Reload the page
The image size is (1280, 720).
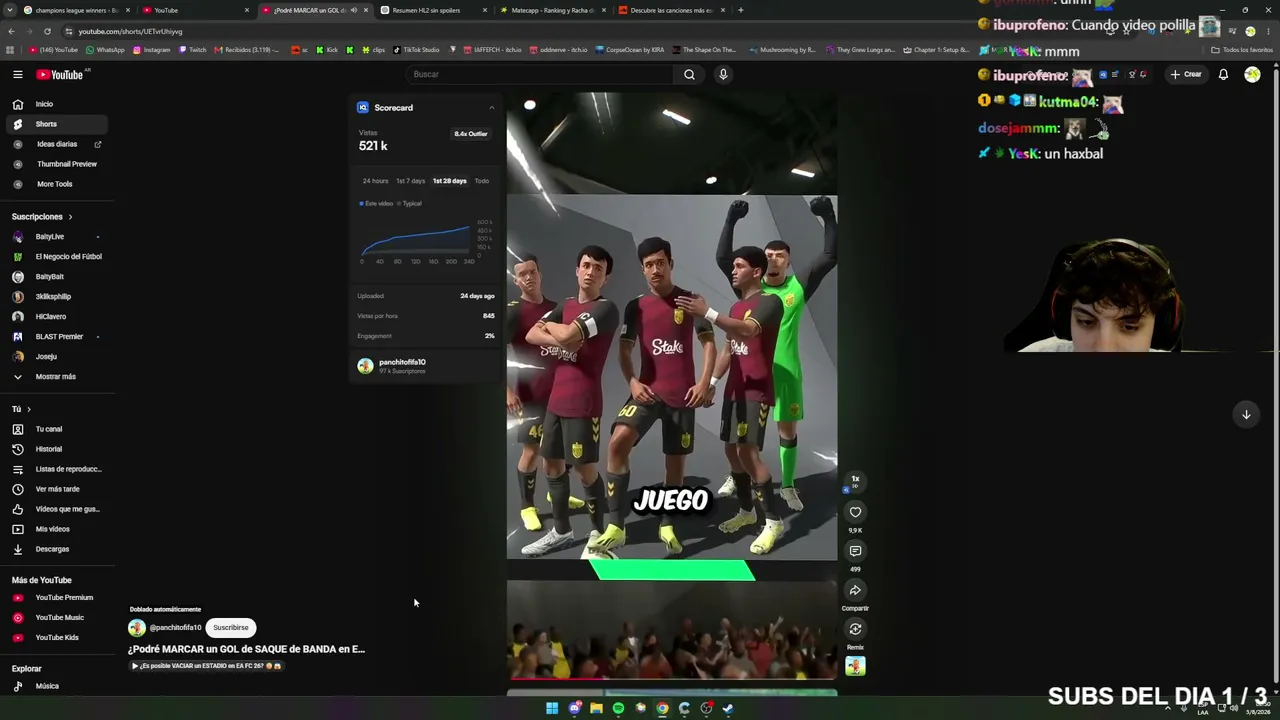[47, 31]
